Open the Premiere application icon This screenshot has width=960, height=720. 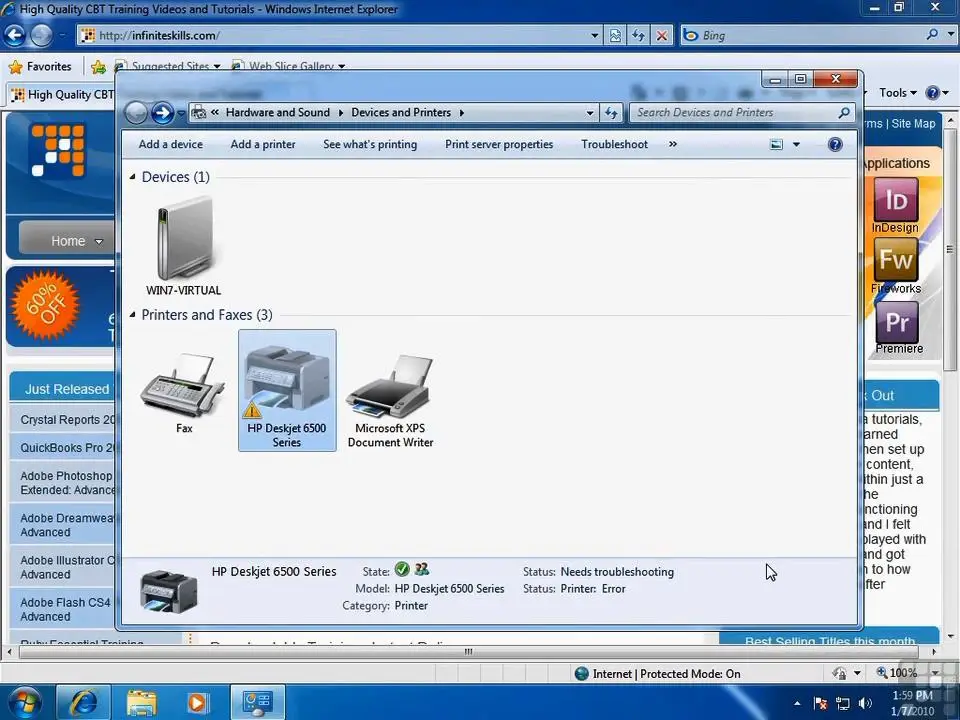click(x=896, y=321)
